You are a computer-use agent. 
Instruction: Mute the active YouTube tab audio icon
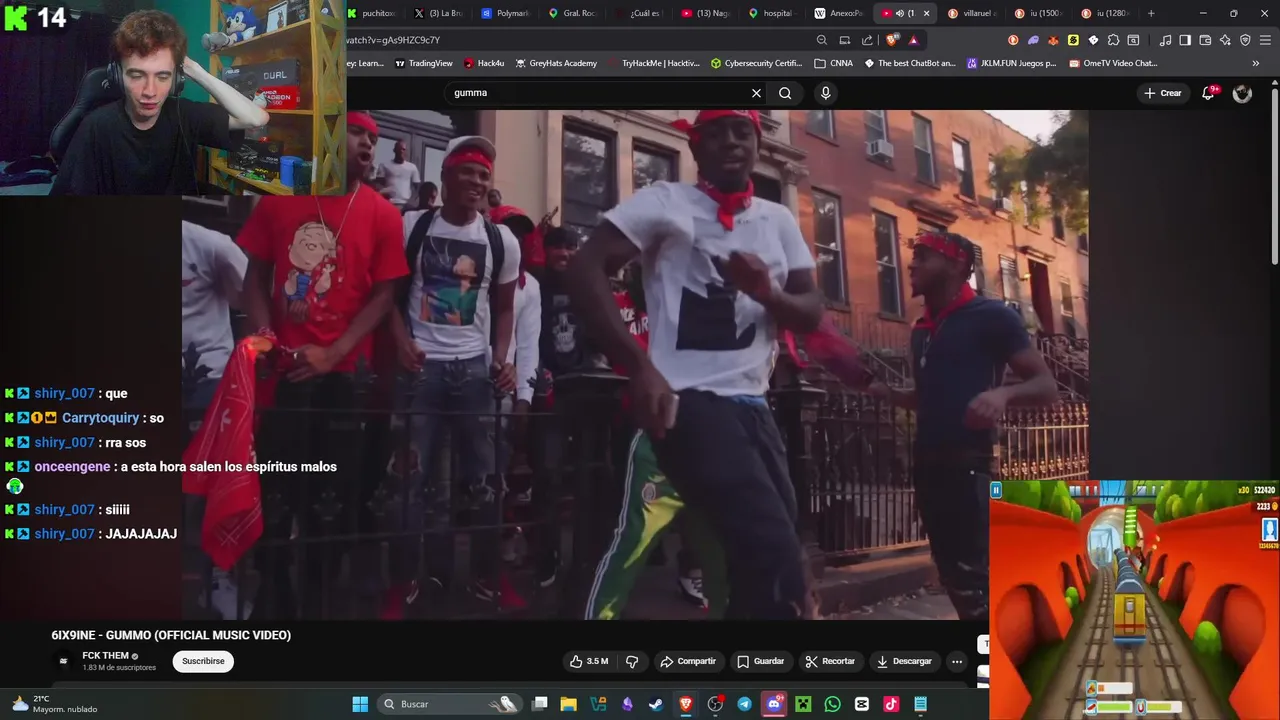pos(899,13)
